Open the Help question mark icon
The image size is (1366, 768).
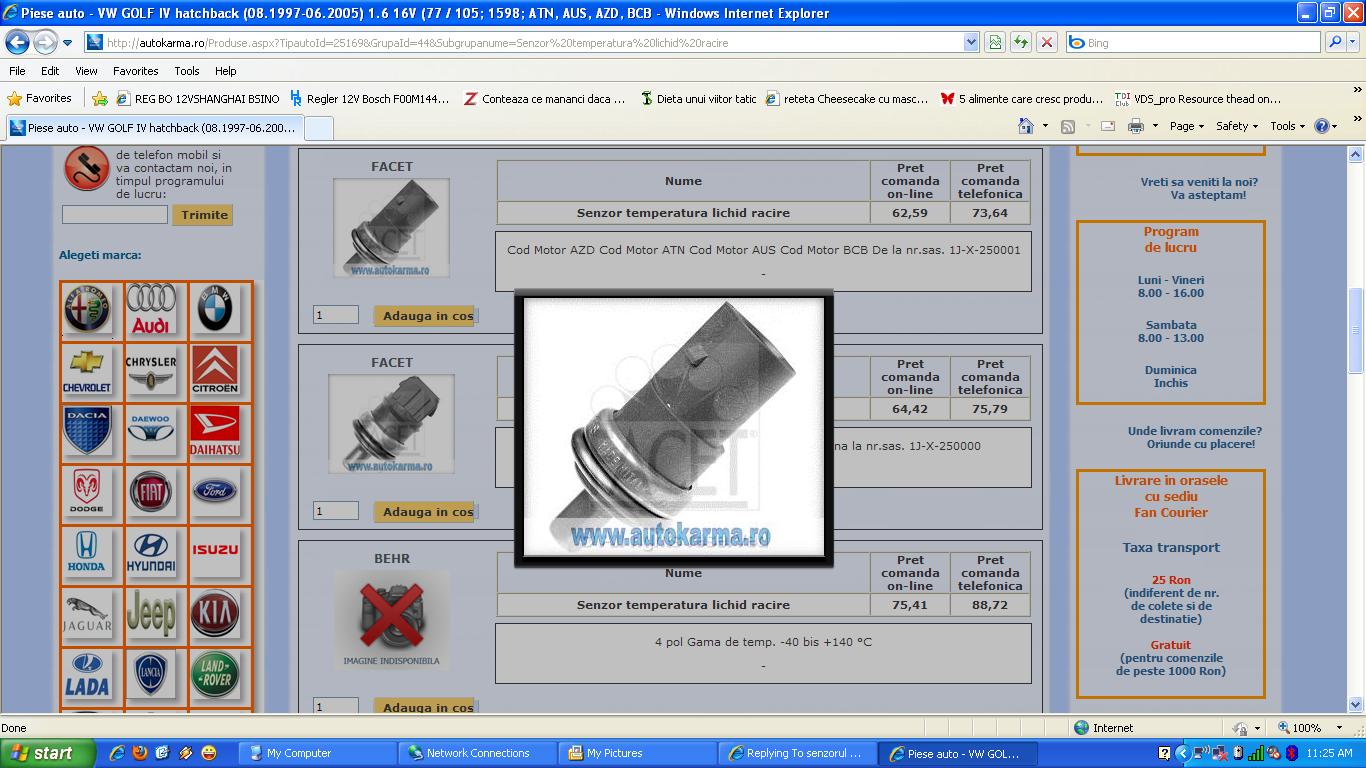pyautogui.click(x=1322, y=126)
